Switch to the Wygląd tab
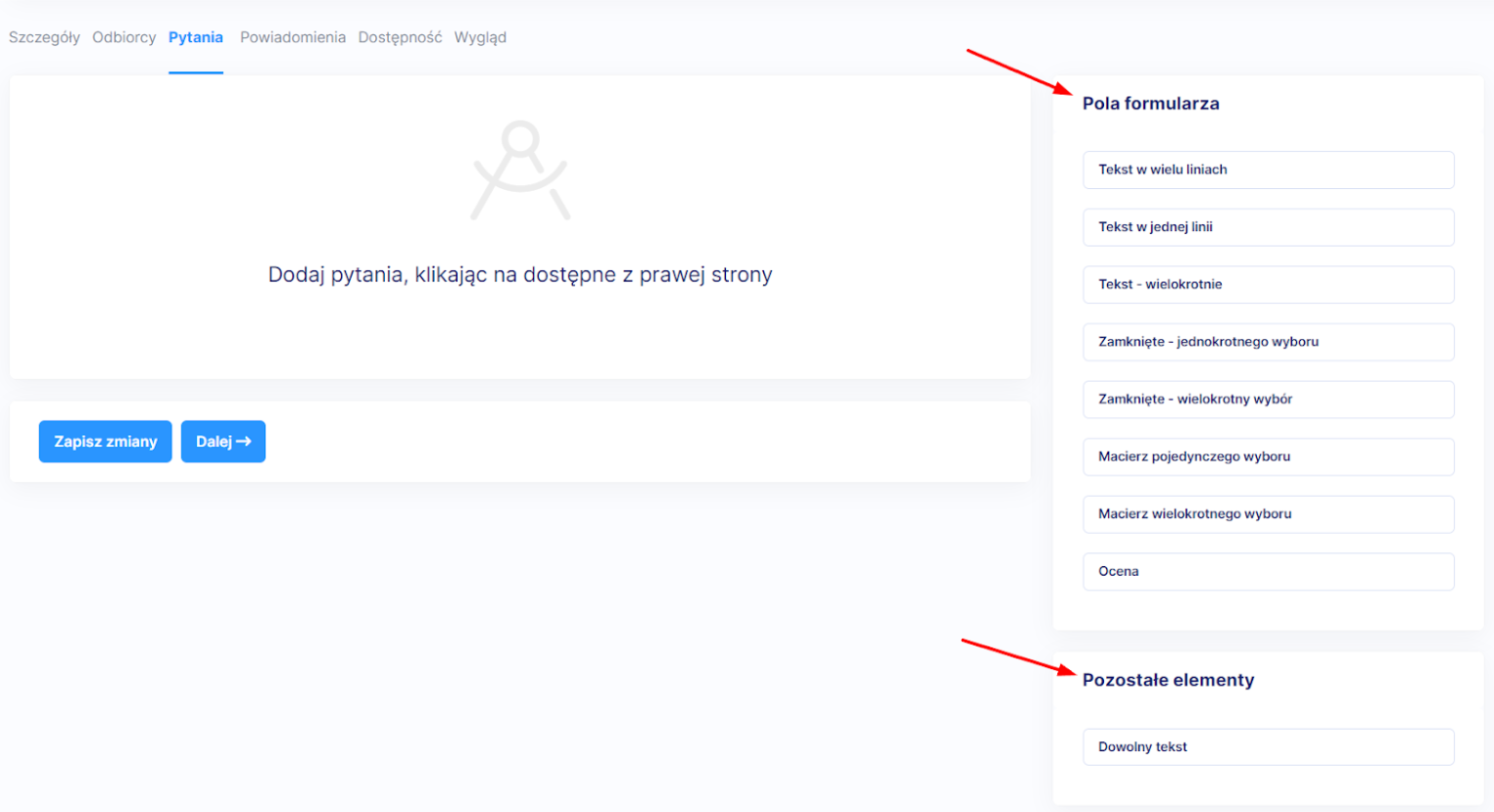The height and width of the screenshot is (812, 1494). coord(480,37)
